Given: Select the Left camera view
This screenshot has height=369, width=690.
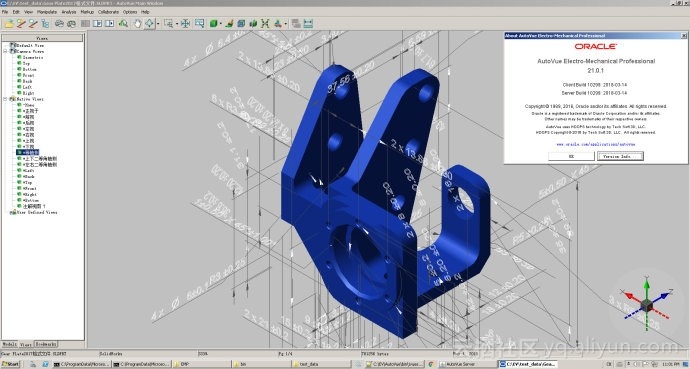Looking at the screenshot, I should point(27,87).
